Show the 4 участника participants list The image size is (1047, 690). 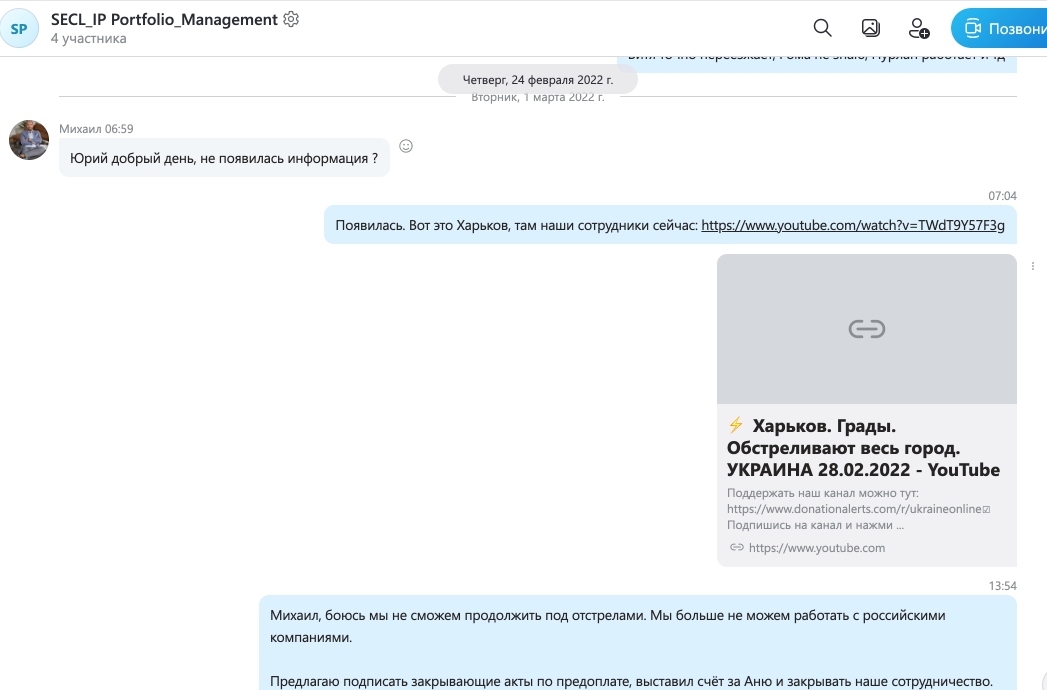(x=88, y=39)
